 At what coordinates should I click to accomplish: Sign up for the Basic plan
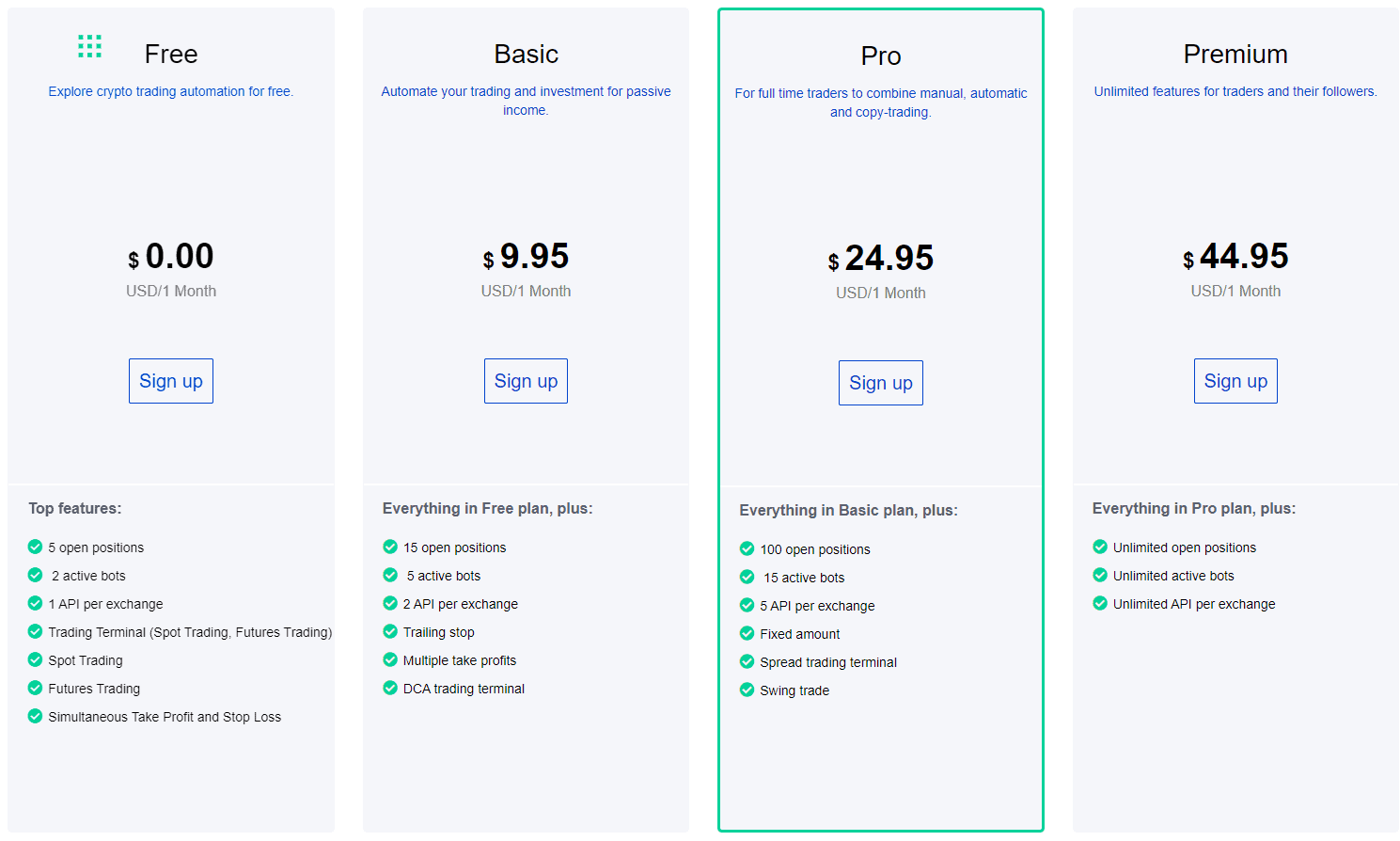tap(526, 381)
